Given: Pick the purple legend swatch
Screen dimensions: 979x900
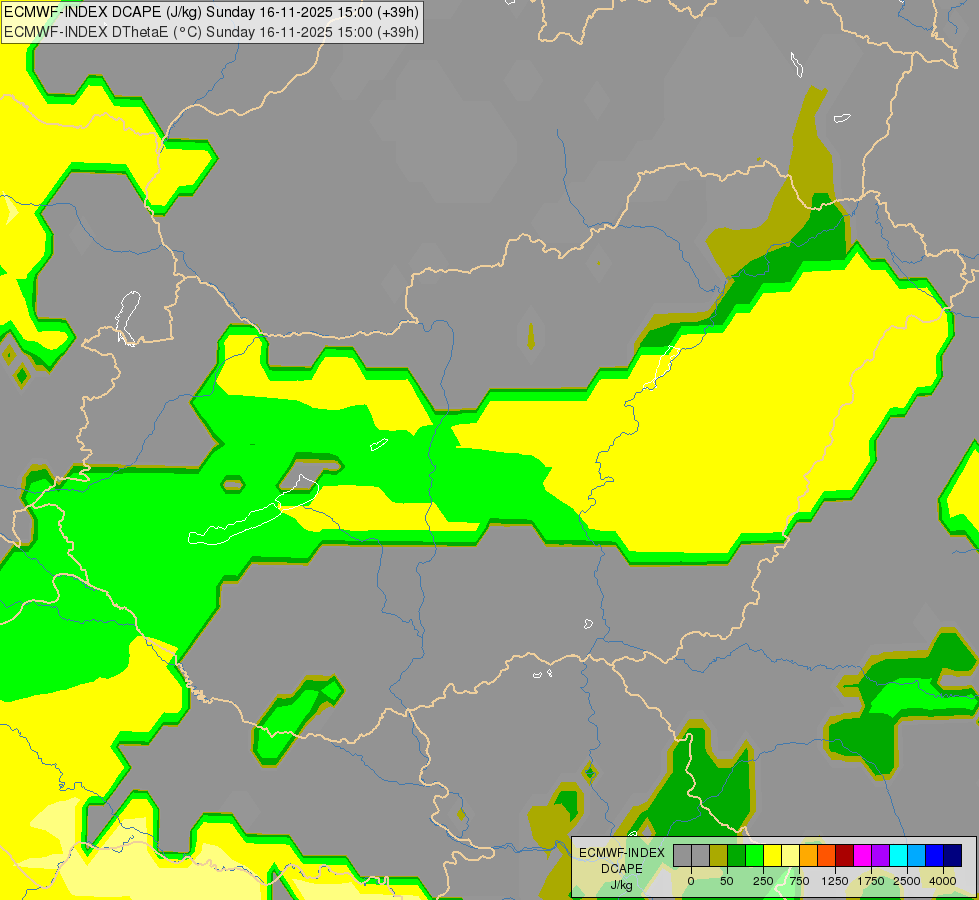Looking at the screenshot, I should click(881, 855).
